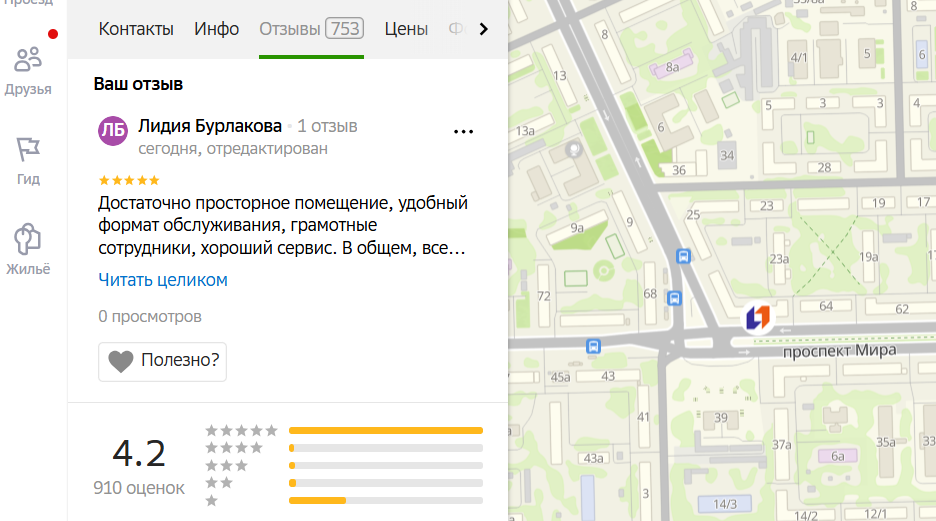Click the Полезно? button
Screen dimensions: 936x521
[162, 361]
